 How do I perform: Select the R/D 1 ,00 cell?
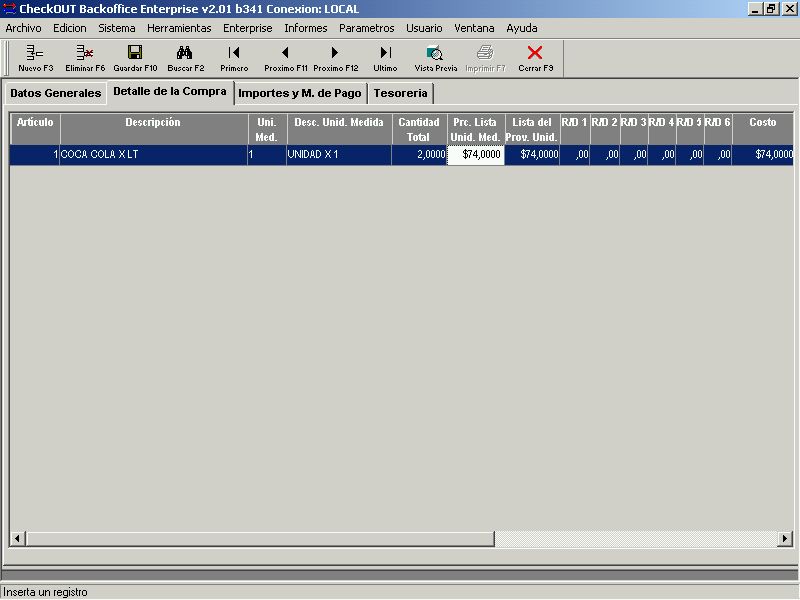pyautogui.click(x=574, y=155)
